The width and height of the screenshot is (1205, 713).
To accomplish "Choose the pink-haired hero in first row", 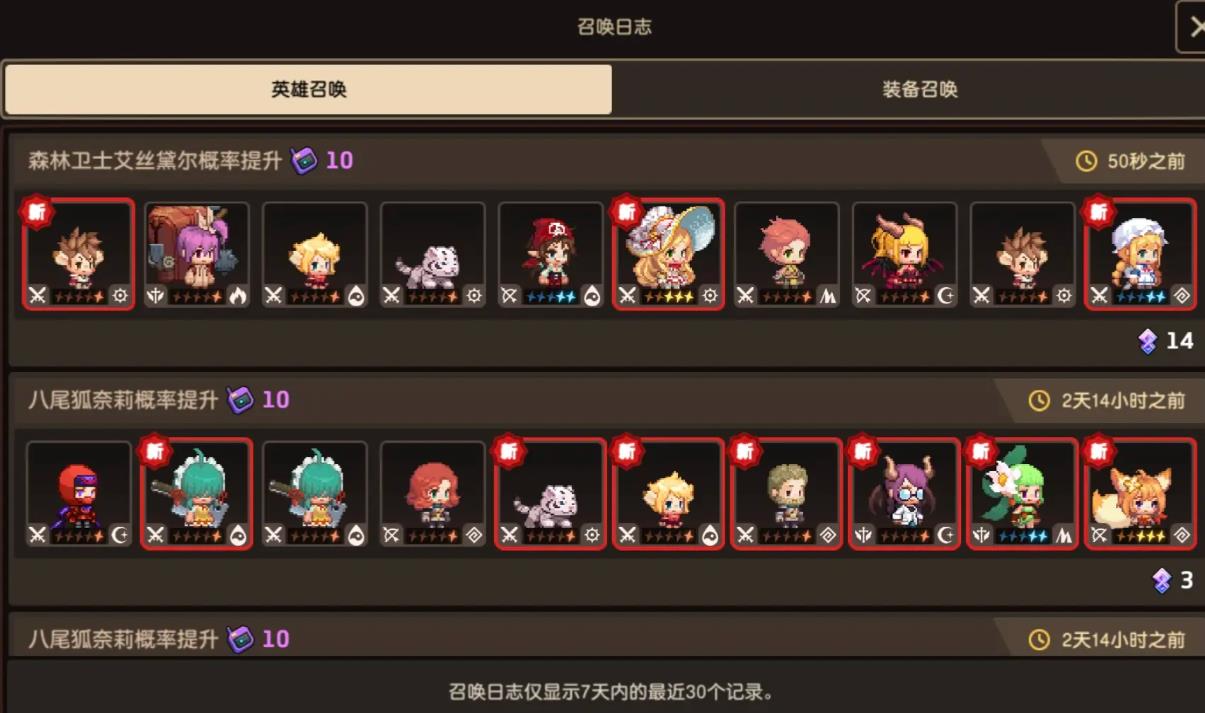I will (x=787, y=255).
